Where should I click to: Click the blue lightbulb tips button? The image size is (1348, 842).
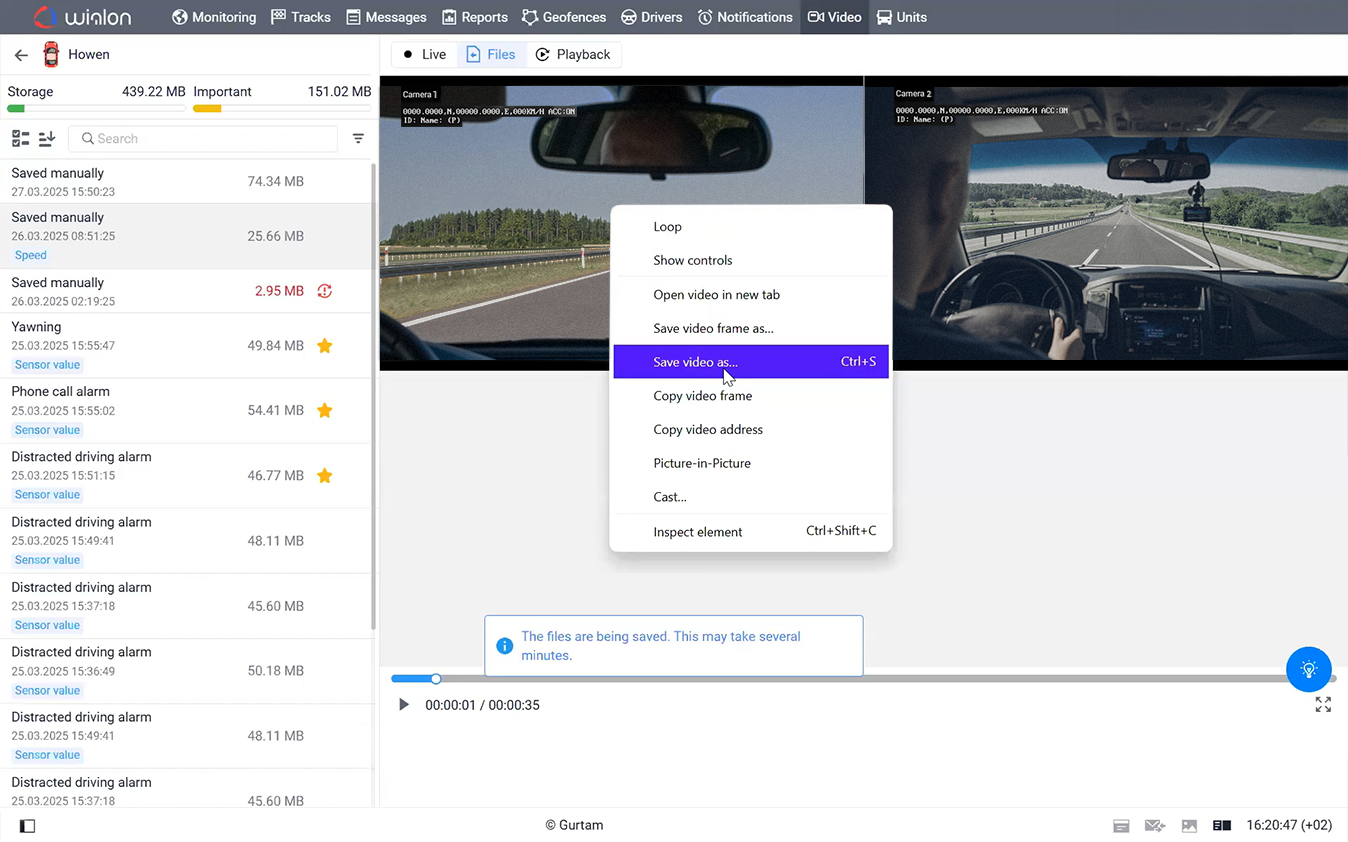coord(1308,669)
